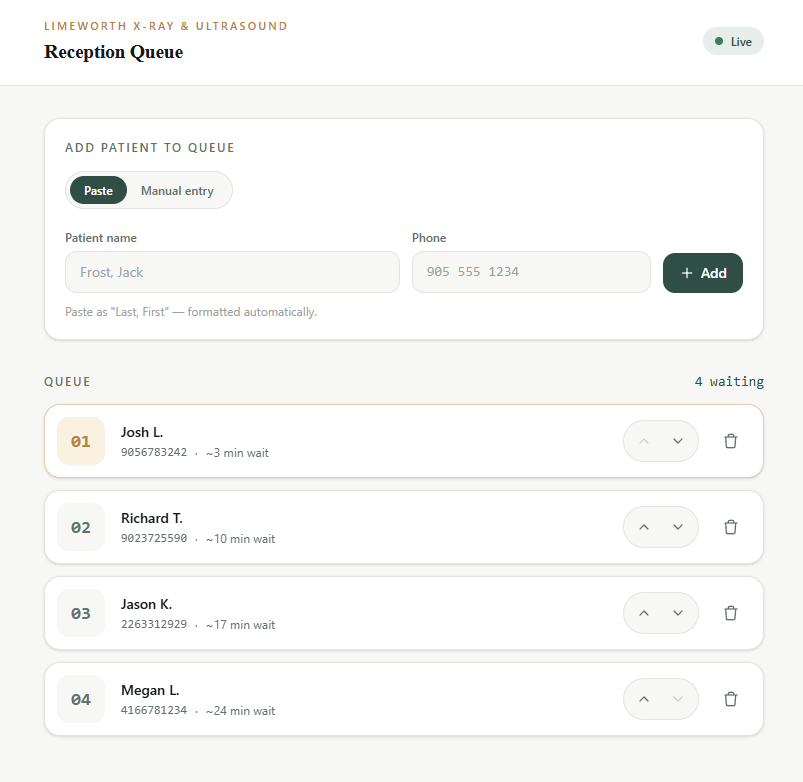
Task: Move Megan L. up in the queue
Action: pyautogui.click(x=644, y=699)
